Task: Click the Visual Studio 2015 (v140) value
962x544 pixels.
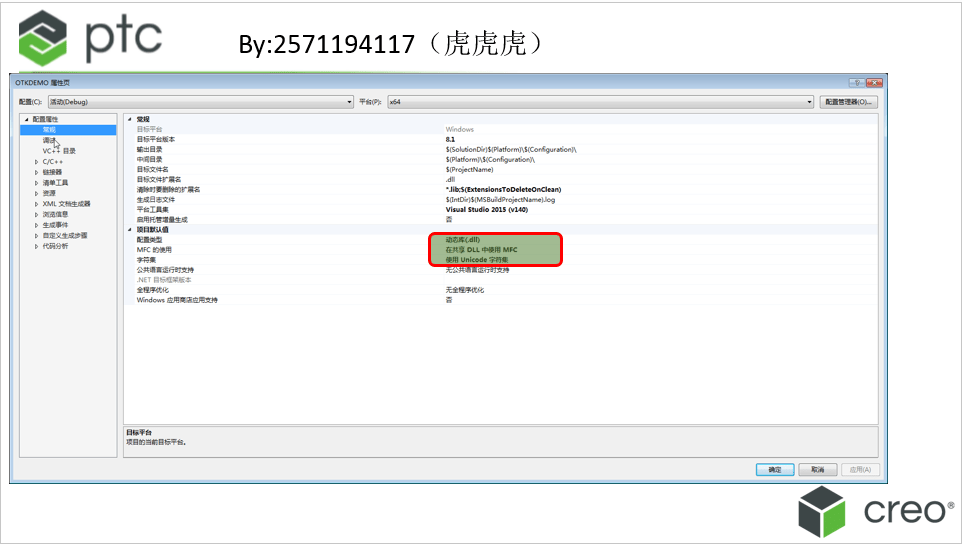Action: click(487, 210)
